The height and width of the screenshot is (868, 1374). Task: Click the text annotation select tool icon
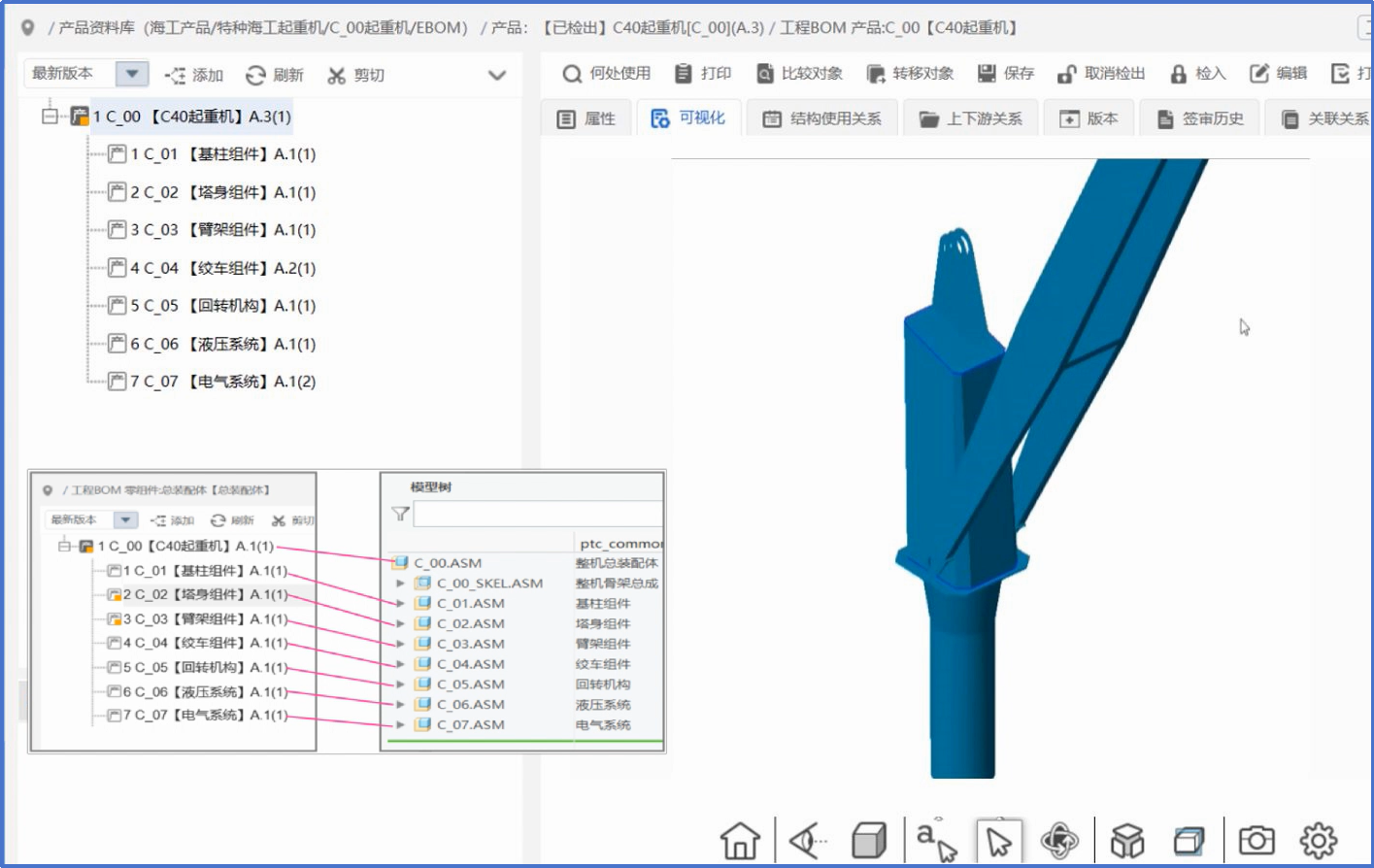935,840
